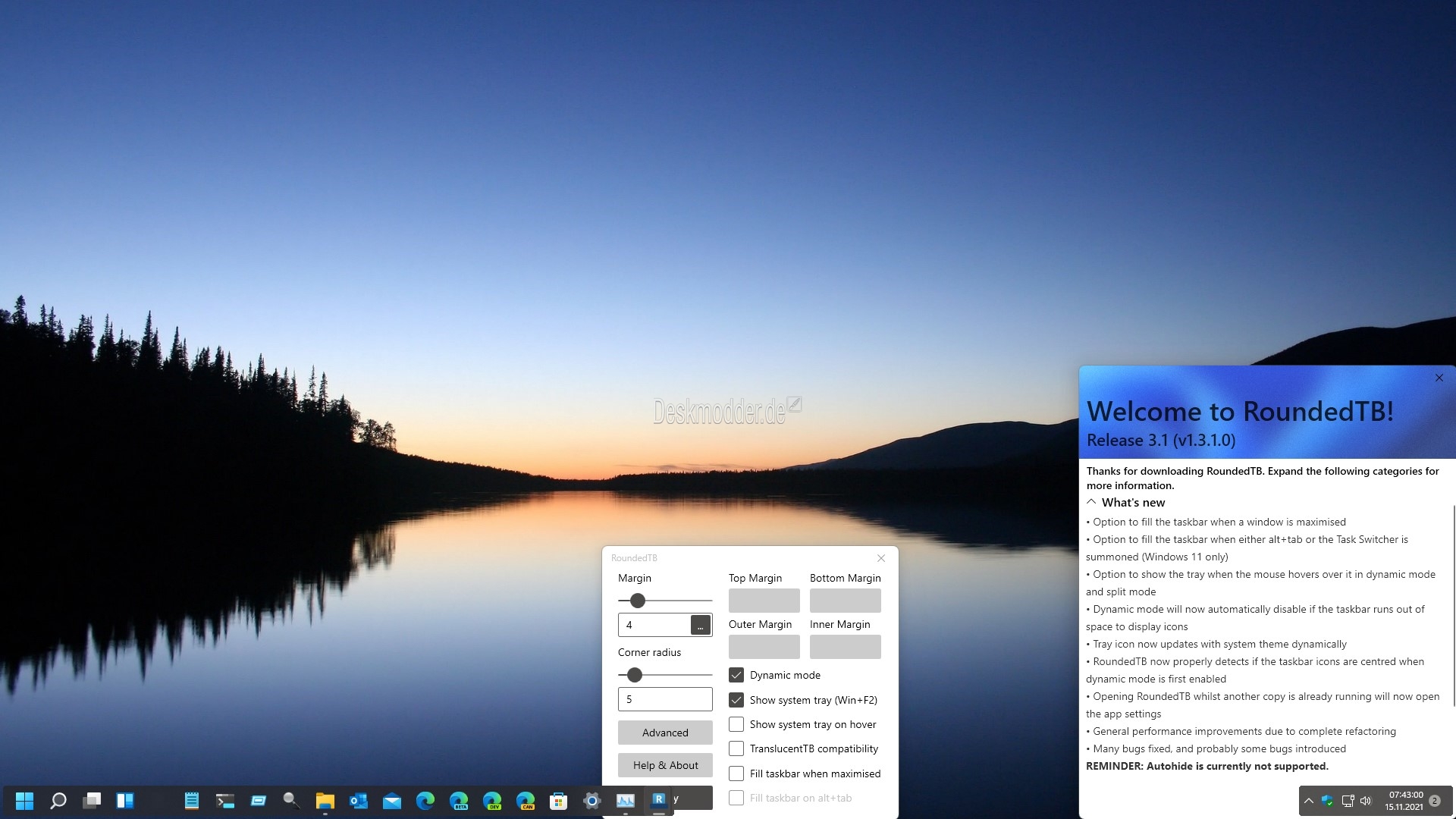Screen dimensions: 1456x819
Task: Click 'Tray icon now updates with system theme' line
Action: [x=1216, y=644]
